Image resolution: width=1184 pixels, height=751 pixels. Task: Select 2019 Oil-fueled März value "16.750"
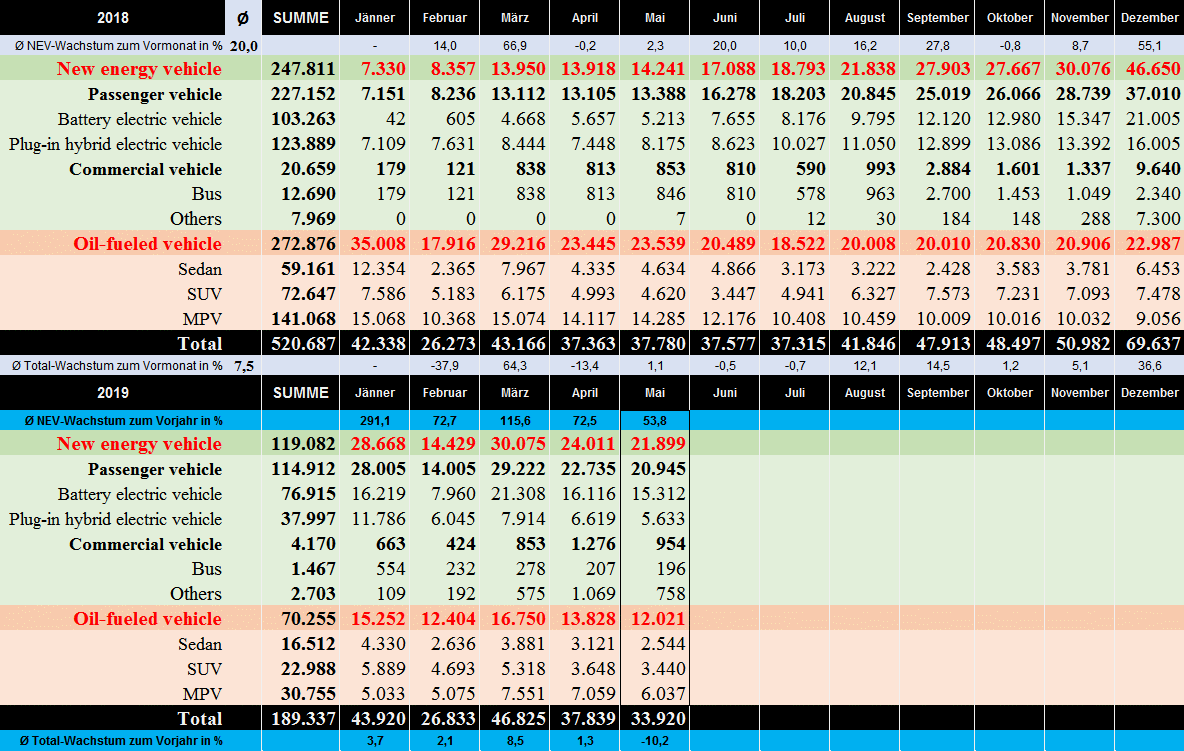pos(518,619)
